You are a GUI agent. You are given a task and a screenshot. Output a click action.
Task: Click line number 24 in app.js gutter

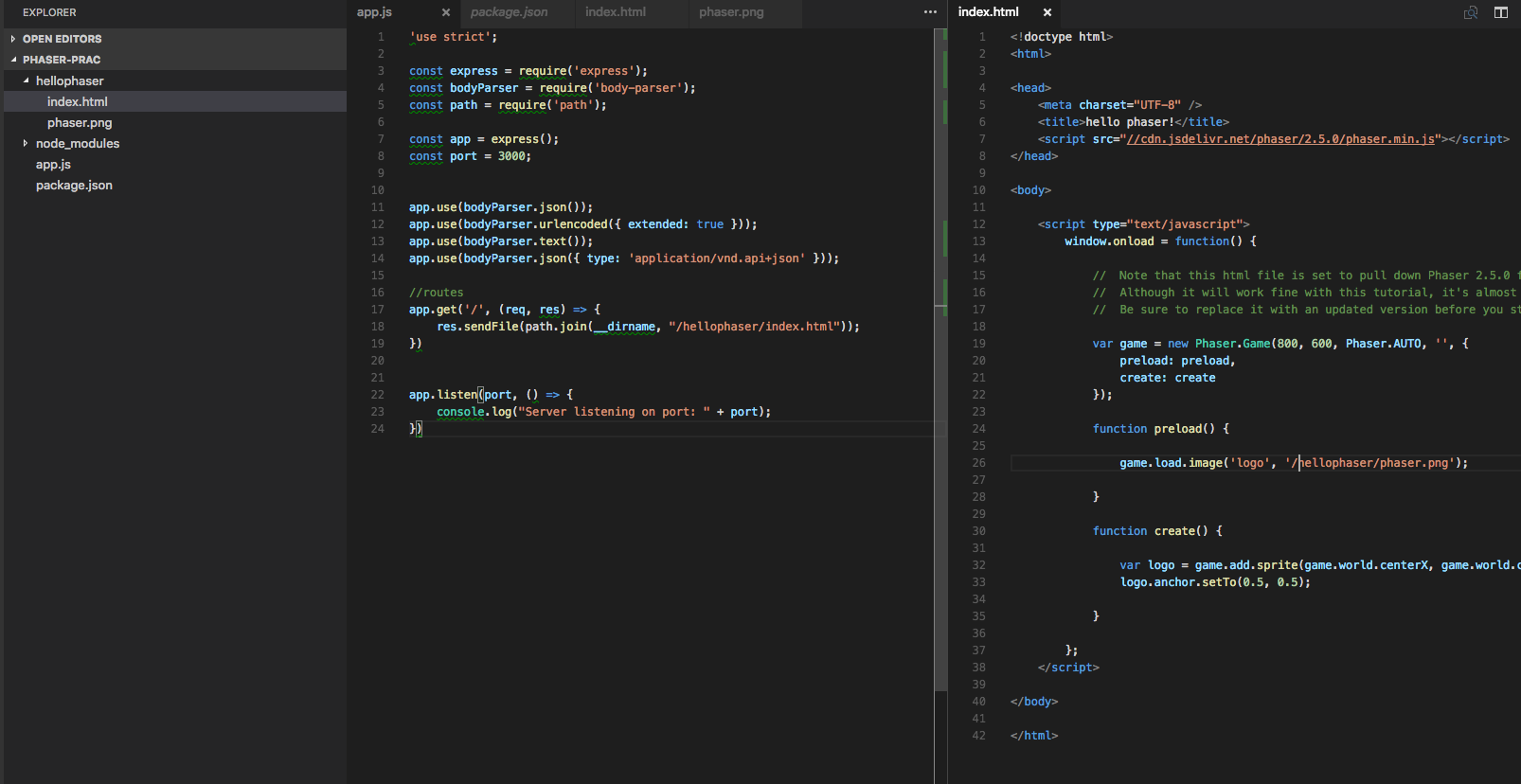(x=378, y=429)
